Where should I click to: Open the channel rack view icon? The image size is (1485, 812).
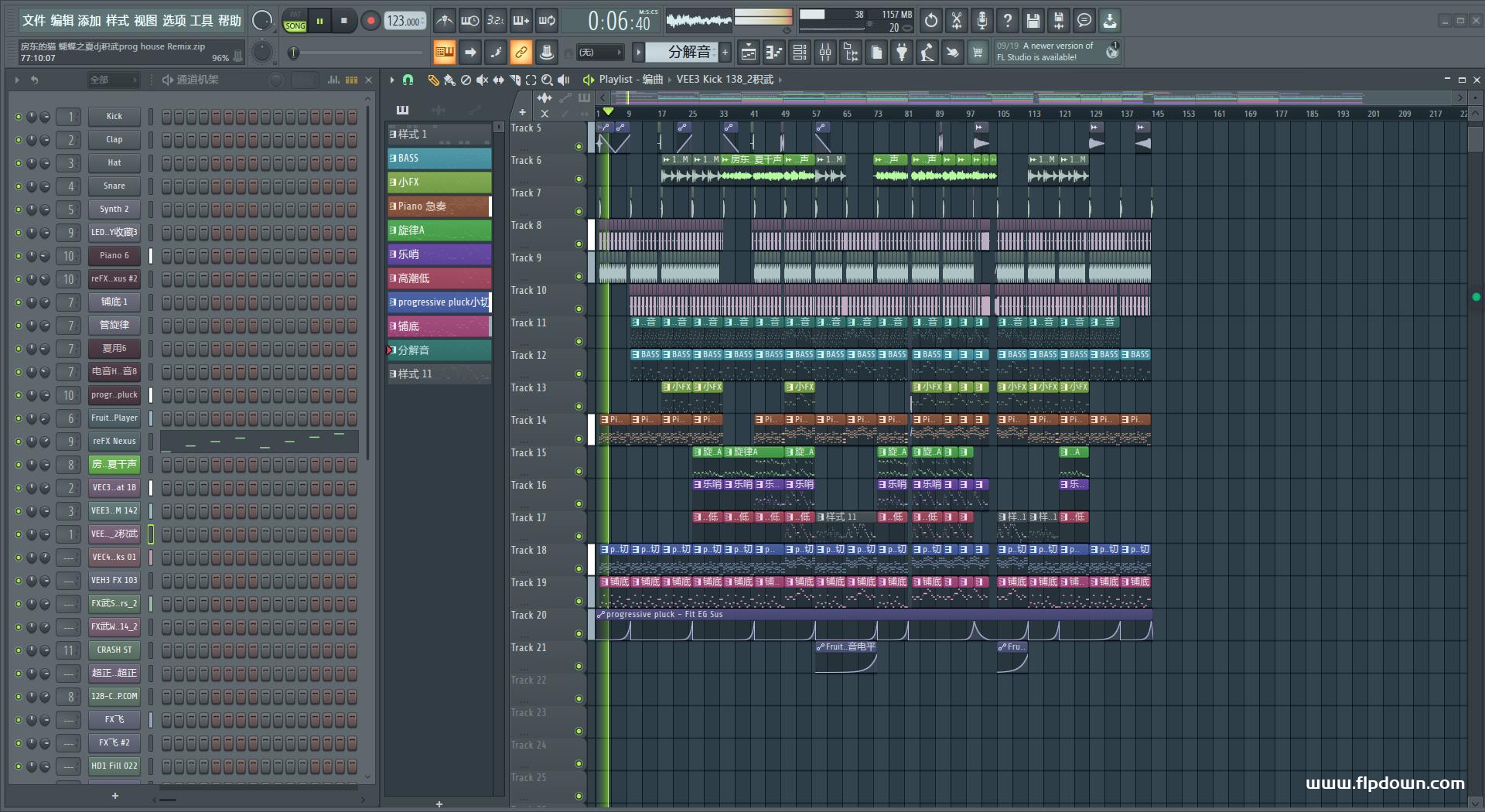coord(800,53)
